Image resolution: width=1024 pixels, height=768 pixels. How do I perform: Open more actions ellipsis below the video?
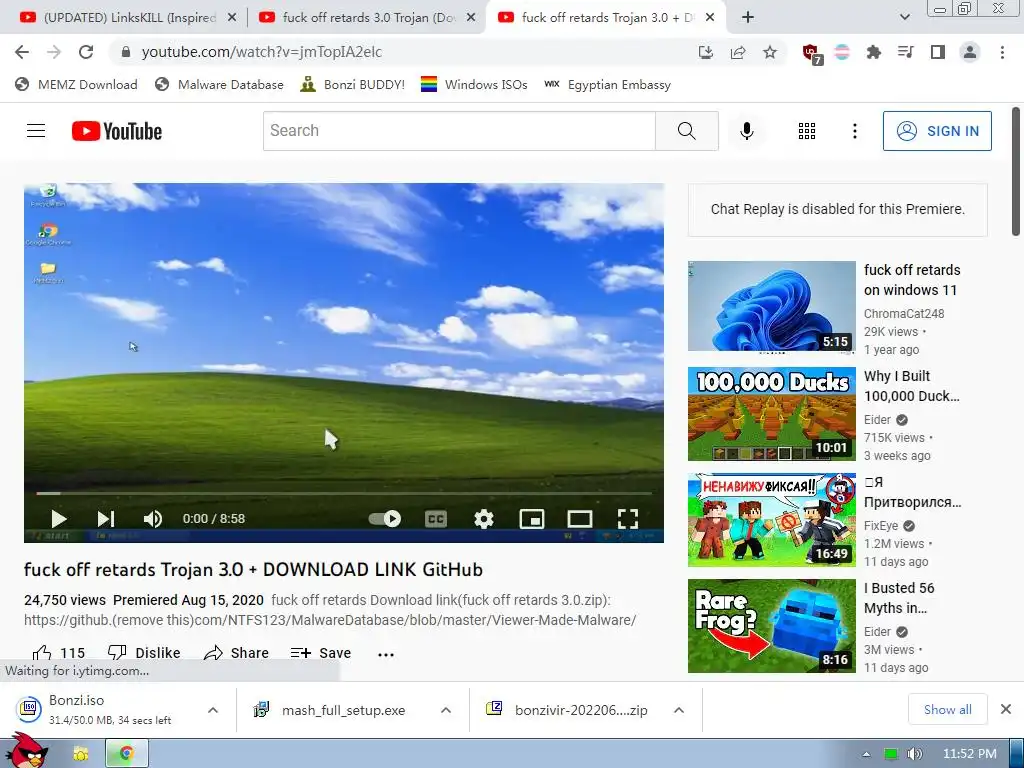386,654
